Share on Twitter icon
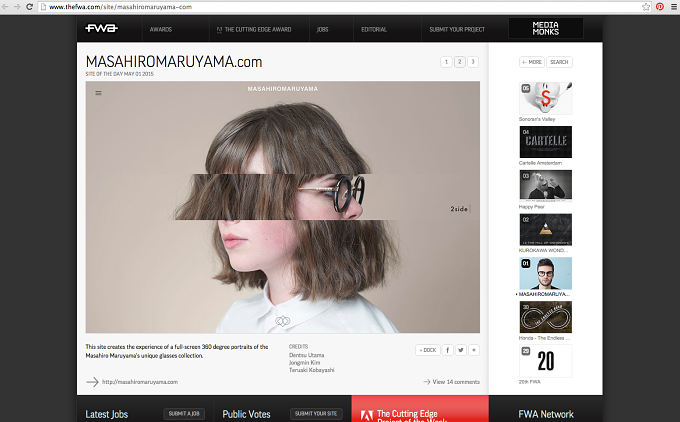The width and height of the screenshot is (680, 422). (461, 350)
